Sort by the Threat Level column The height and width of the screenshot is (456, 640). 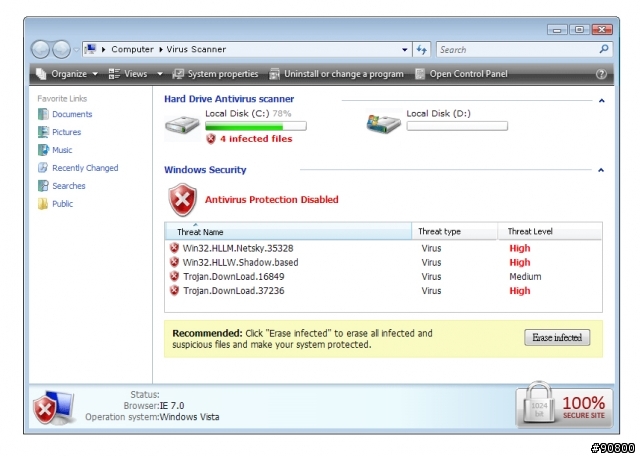pyautogui.click(x=550, y=231)
